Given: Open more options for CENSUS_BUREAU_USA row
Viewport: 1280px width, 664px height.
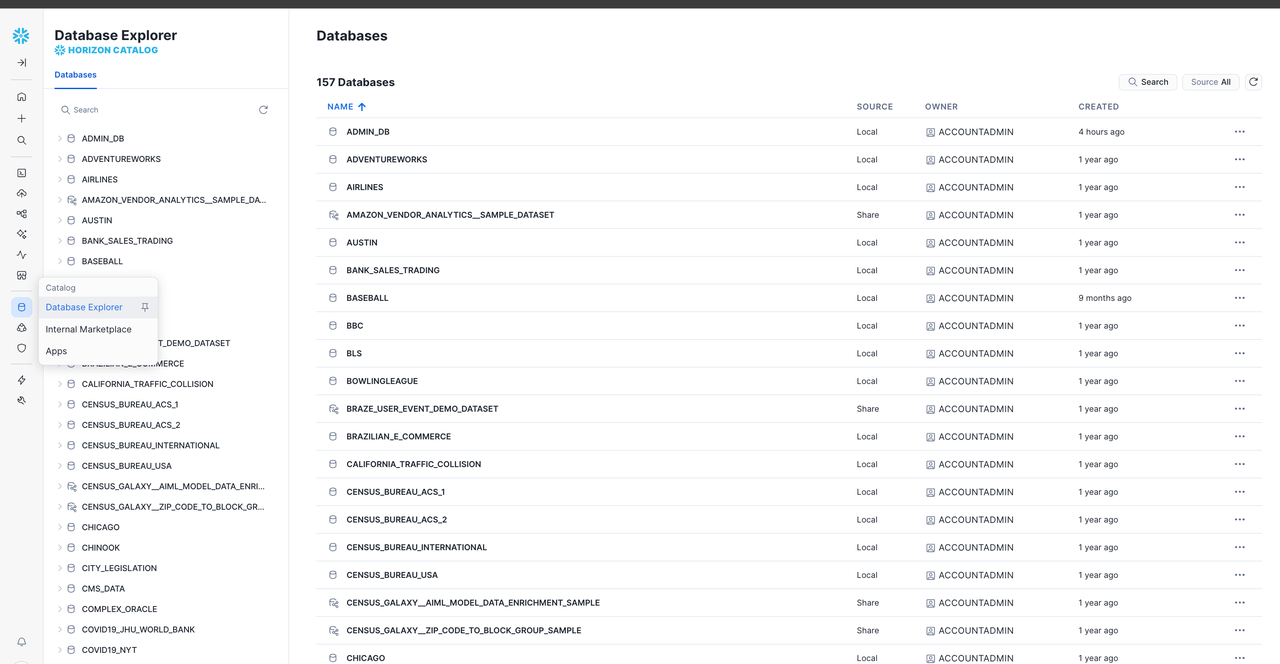Looking at the screenshot, I should click(1239, 575).
